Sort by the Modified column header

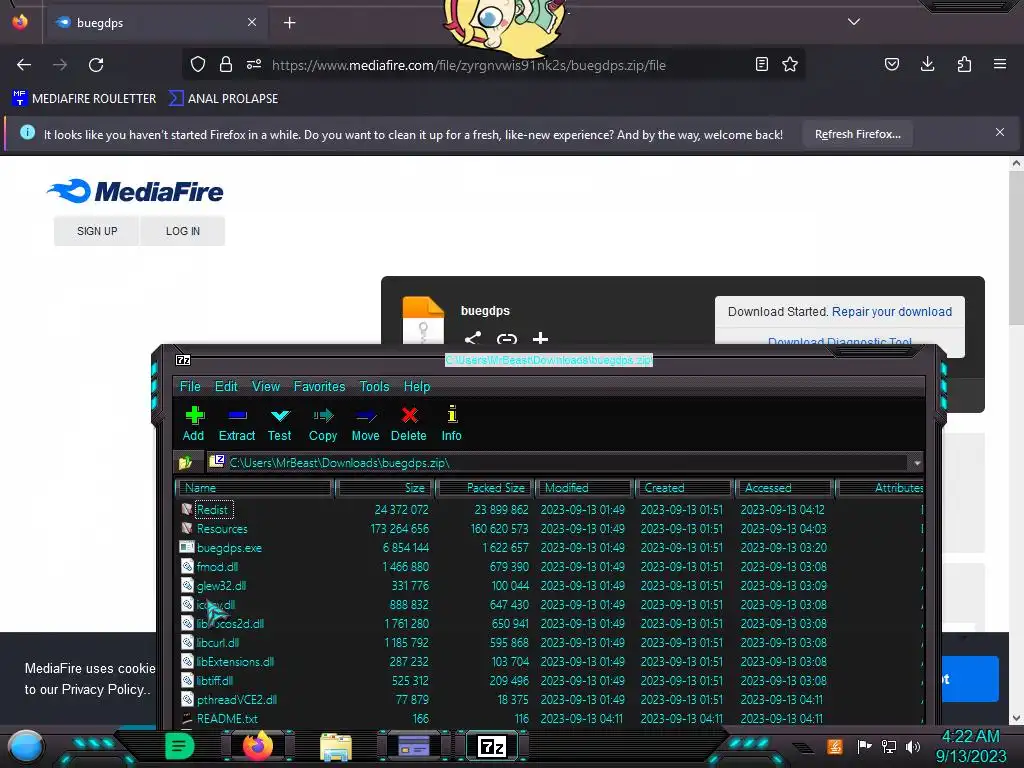[584, 488]
